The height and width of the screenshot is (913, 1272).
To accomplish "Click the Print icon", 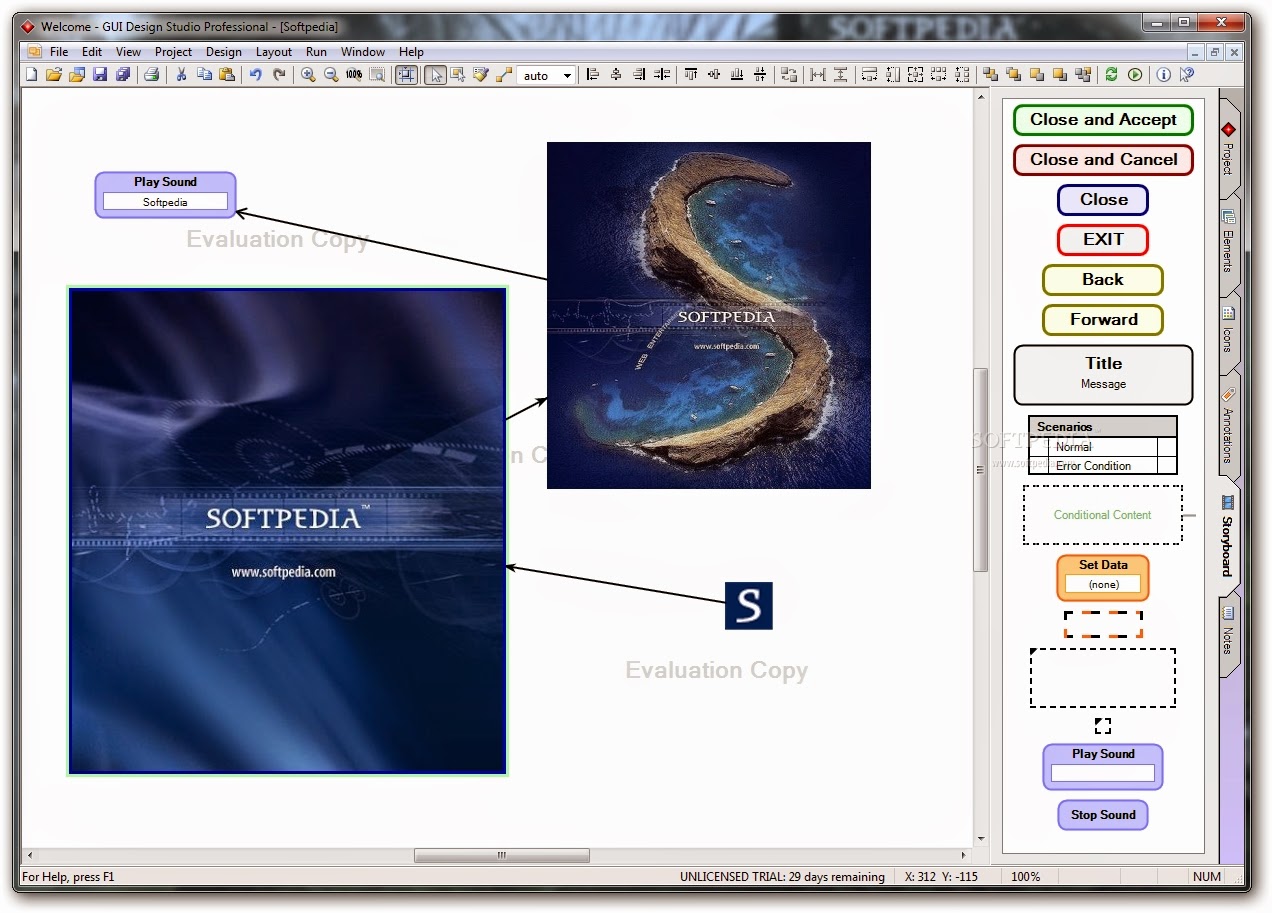I will click(x=152, y=74).
